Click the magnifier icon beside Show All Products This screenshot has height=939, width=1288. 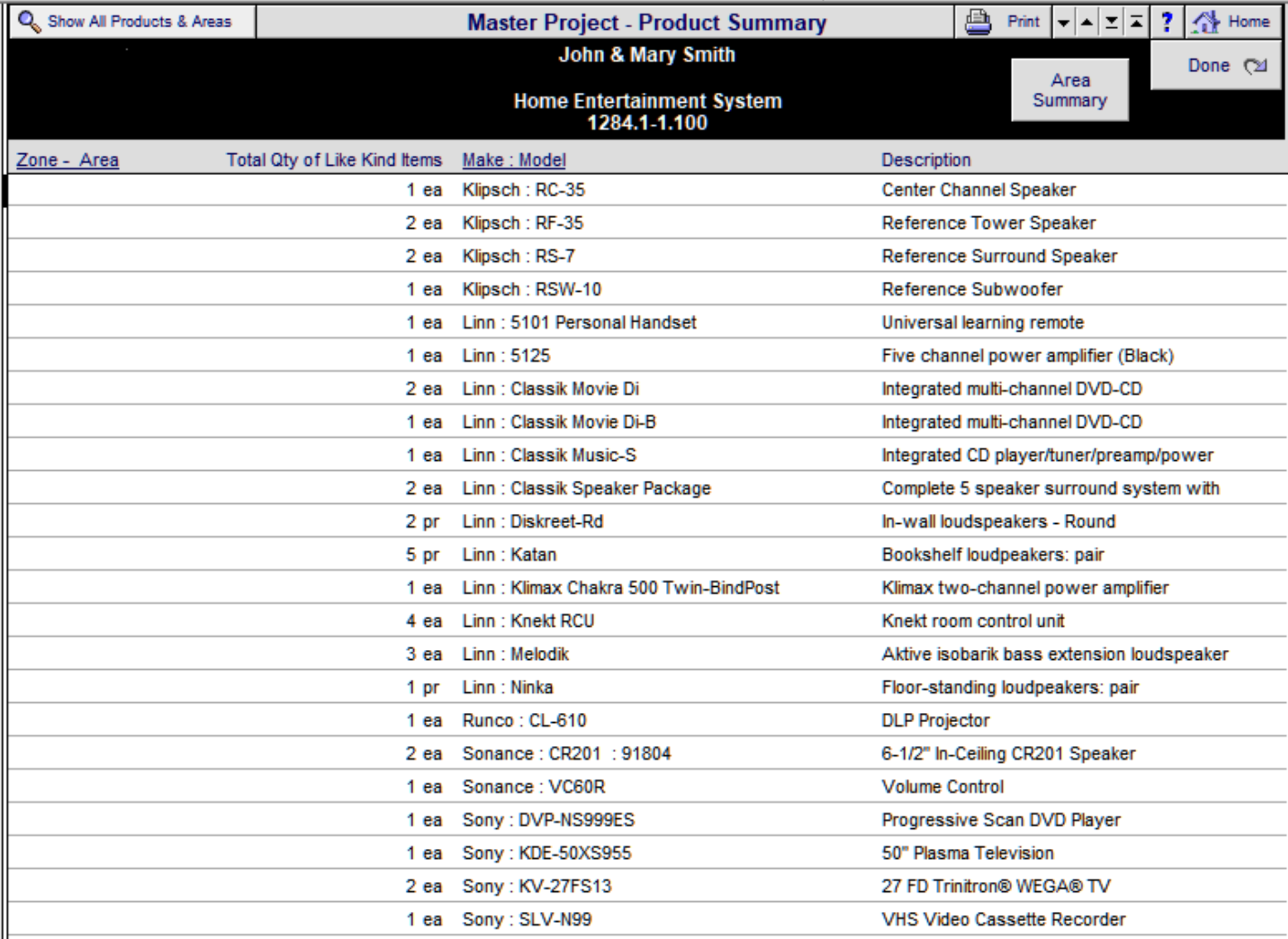click(29, 22)
